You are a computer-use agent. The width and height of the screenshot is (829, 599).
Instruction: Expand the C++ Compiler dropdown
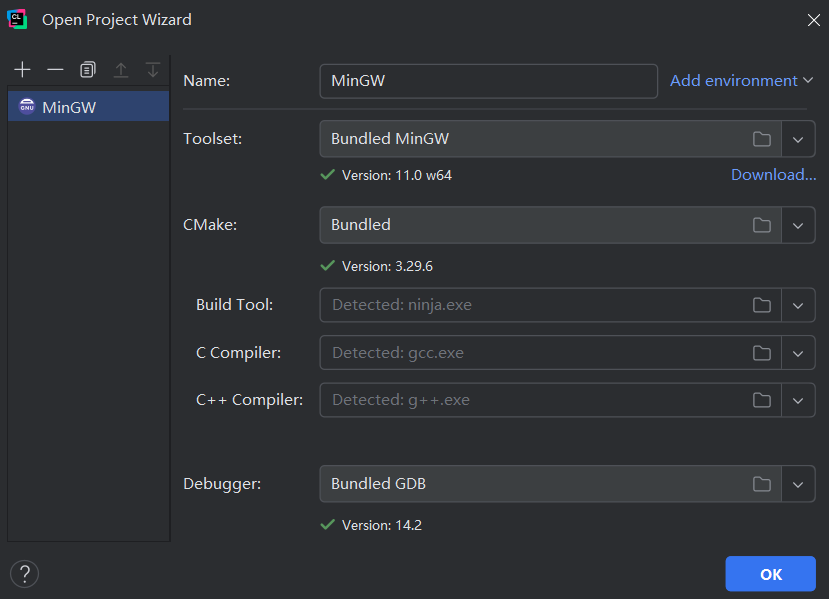pyautogui.click(x=798, y=400)
